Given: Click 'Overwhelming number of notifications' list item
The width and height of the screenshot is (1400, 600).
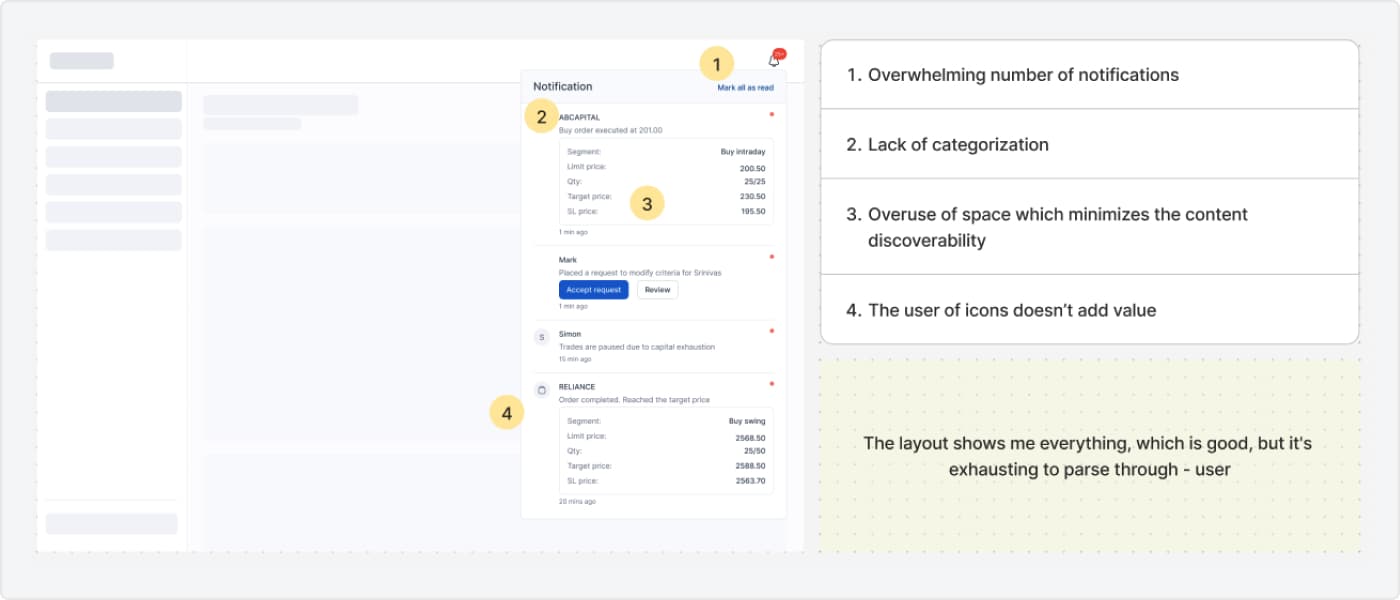Looking at the screenshot, I should (x=1090, y=75).
